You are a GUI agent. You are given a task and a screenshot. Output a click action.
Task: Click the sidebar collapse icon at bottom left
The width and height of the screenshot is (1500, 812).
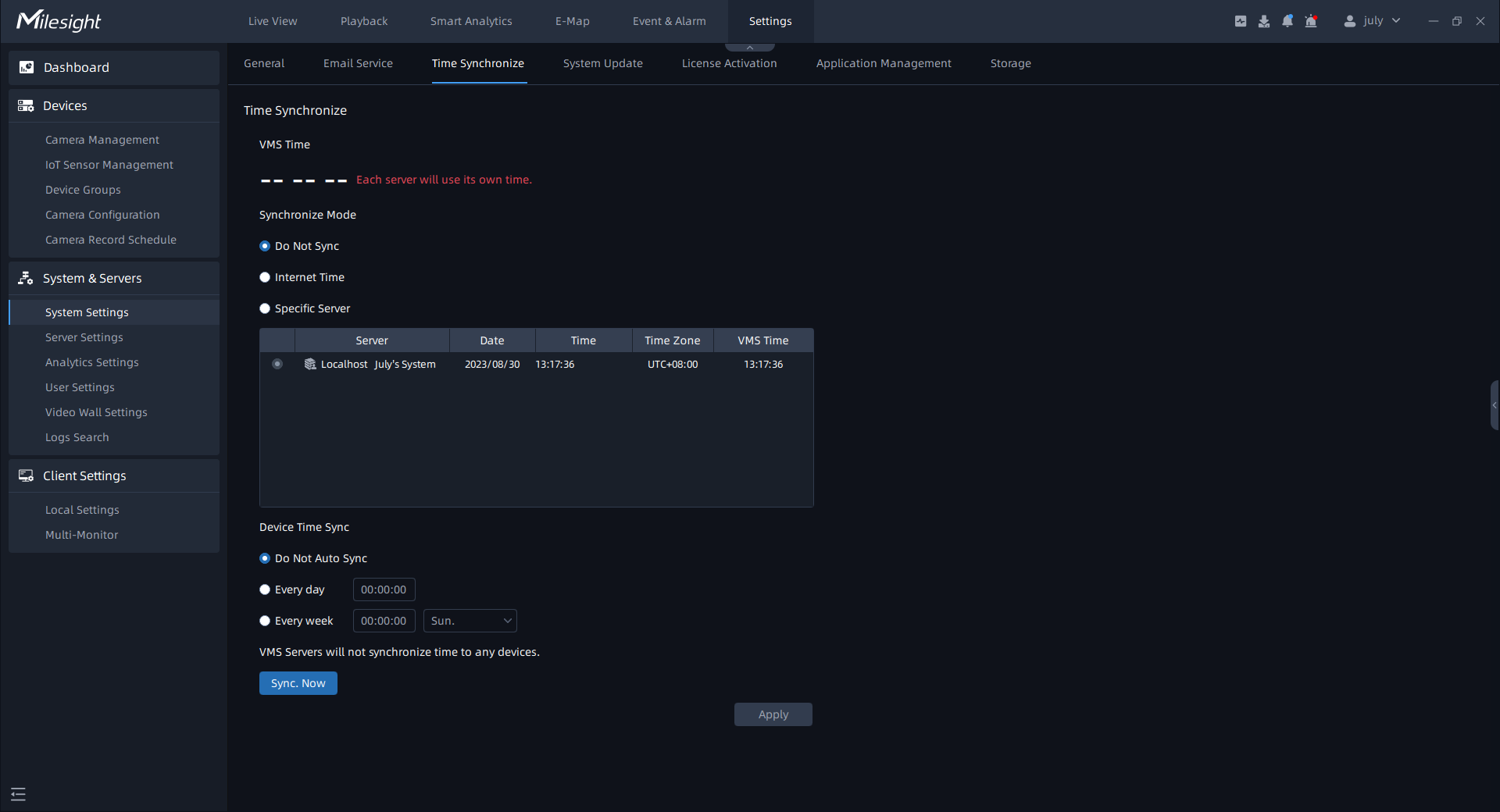[x=19, y=794]
